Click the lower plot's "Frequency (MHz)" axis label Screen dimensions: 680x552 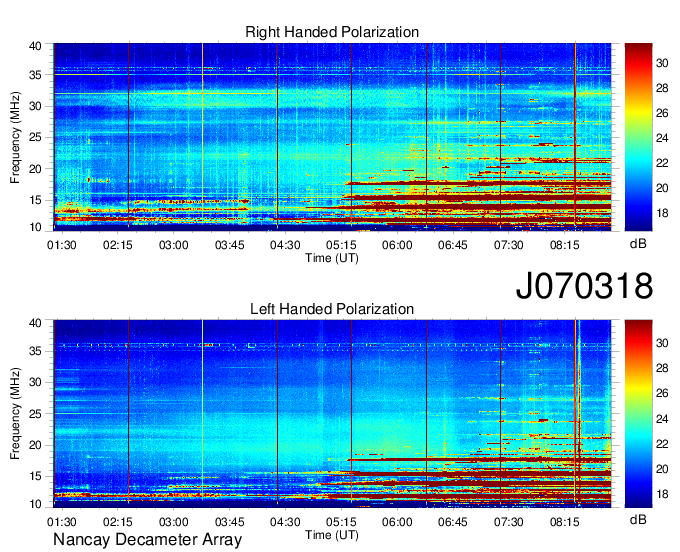click(15, 414)
